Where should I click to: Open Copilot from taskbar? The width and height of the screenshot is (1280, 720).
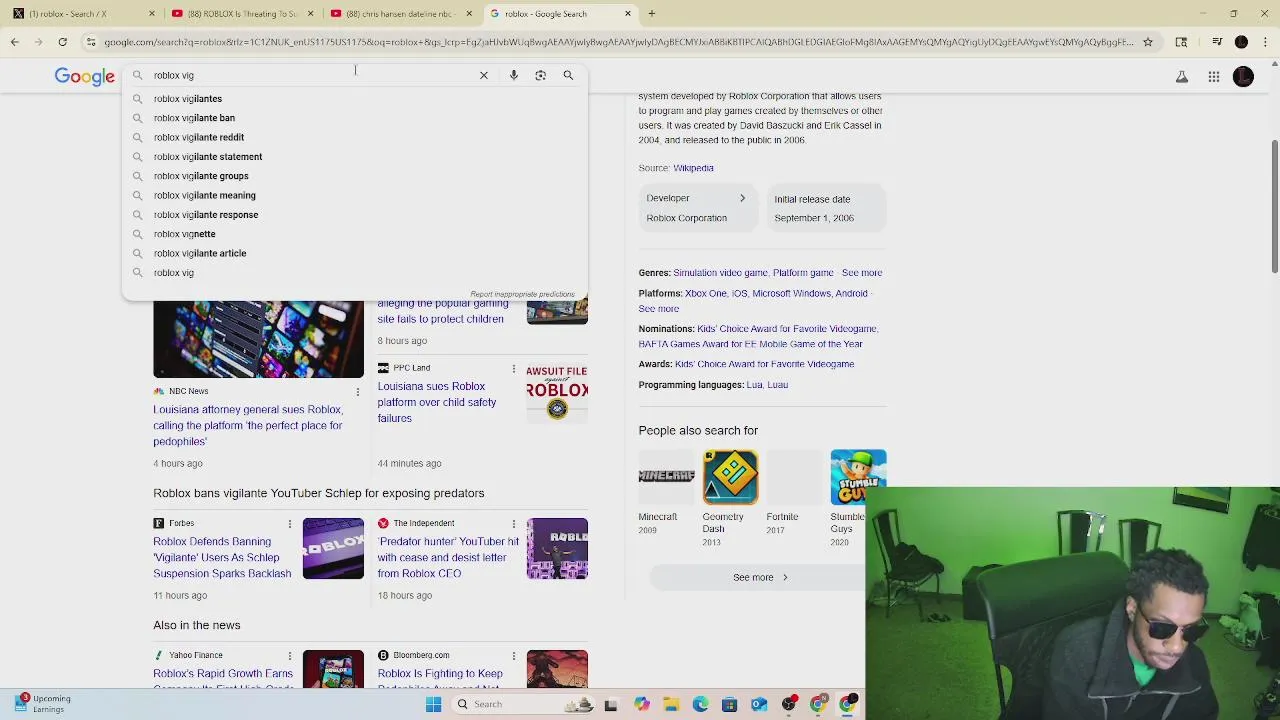[641, 704]
